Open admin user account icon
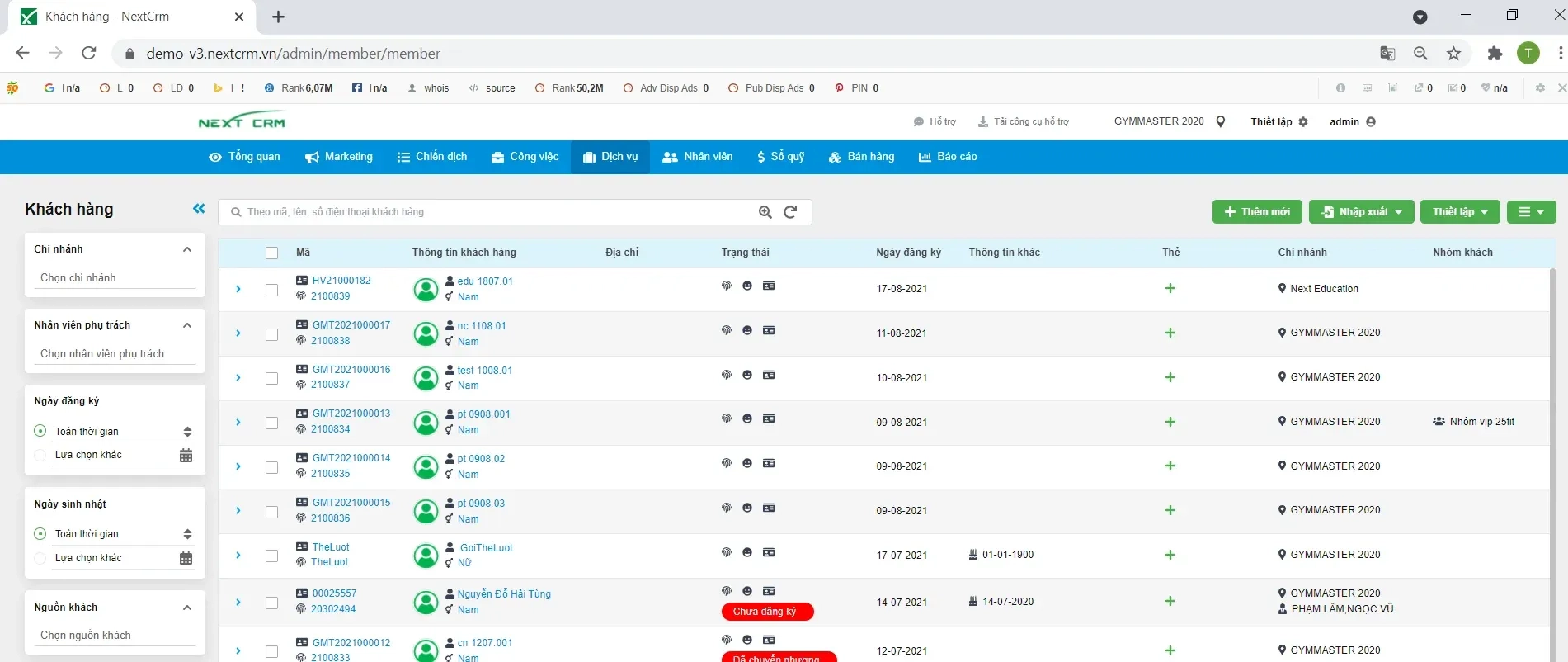The height and width of the screenshot is (662, 1568). point(1371,121)
